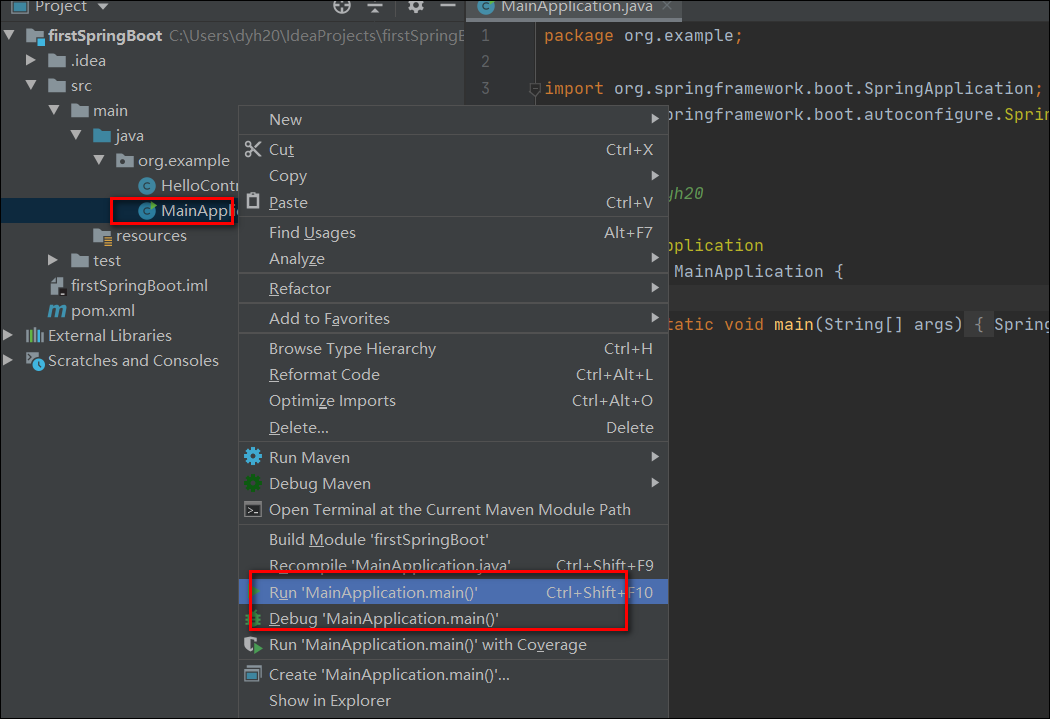Open the New submenu
Viewport: 1050px width, 719px height.
click(286, 120)
